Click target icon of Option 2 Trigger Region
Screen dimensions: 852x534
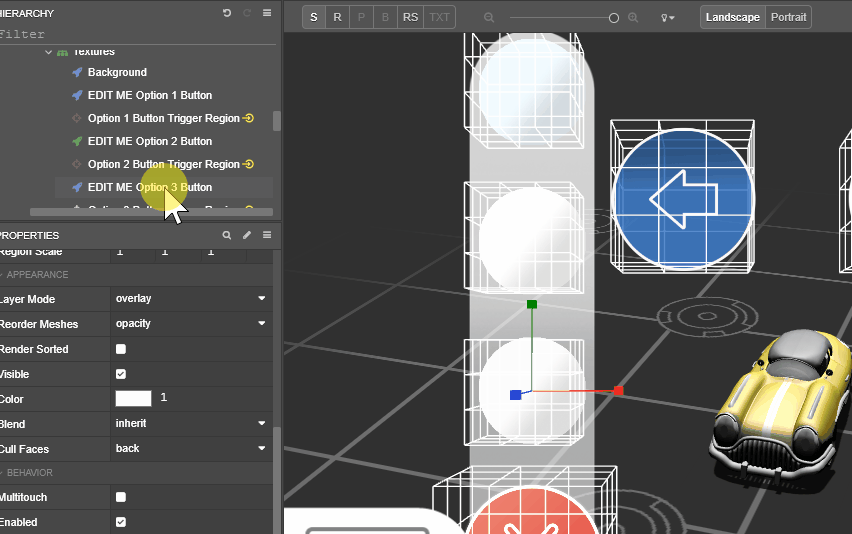point(77,164)
